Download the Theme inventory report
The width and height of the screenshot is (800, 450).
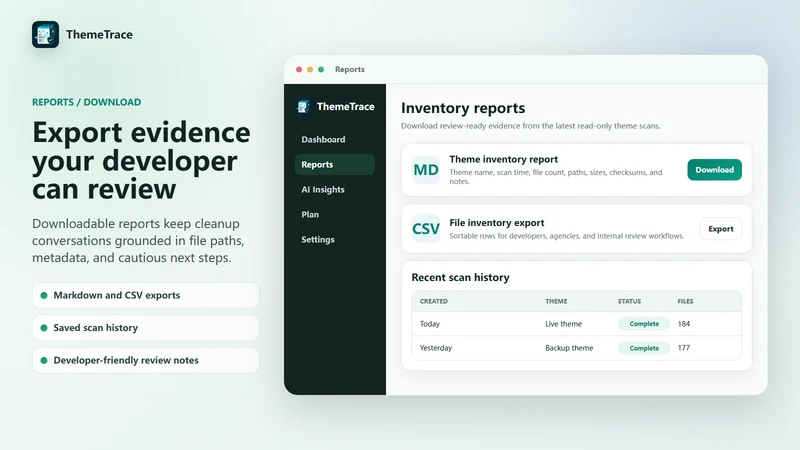[x=714, y=169]
